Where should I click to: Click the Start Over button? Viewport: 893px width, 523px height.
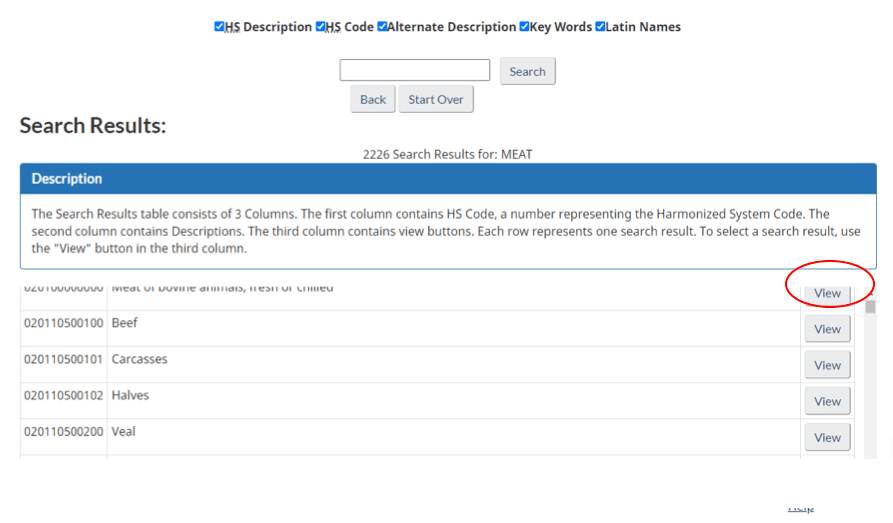click(x=436, y=100)
